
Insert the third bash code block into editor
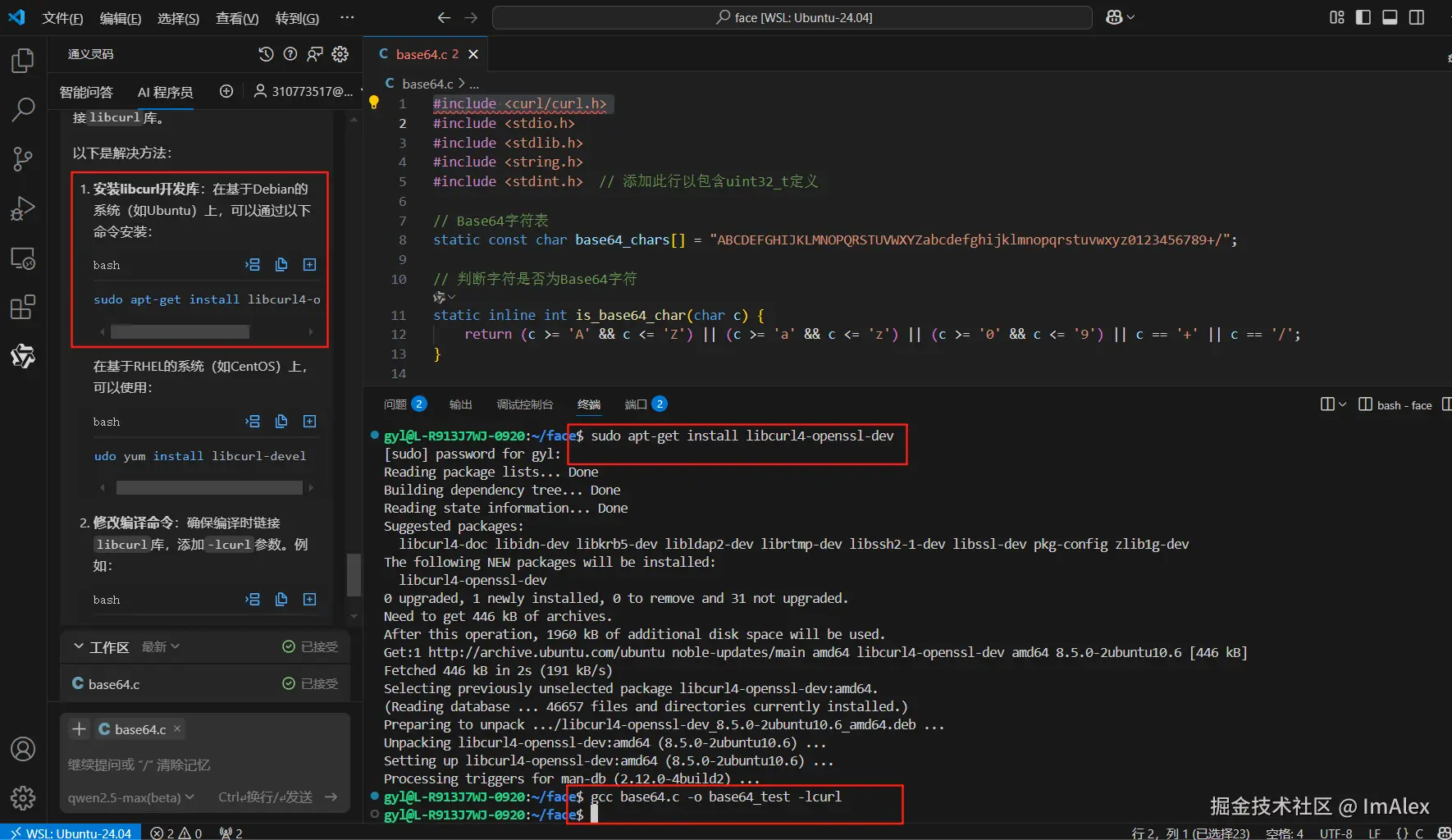[x=253, y=599]
